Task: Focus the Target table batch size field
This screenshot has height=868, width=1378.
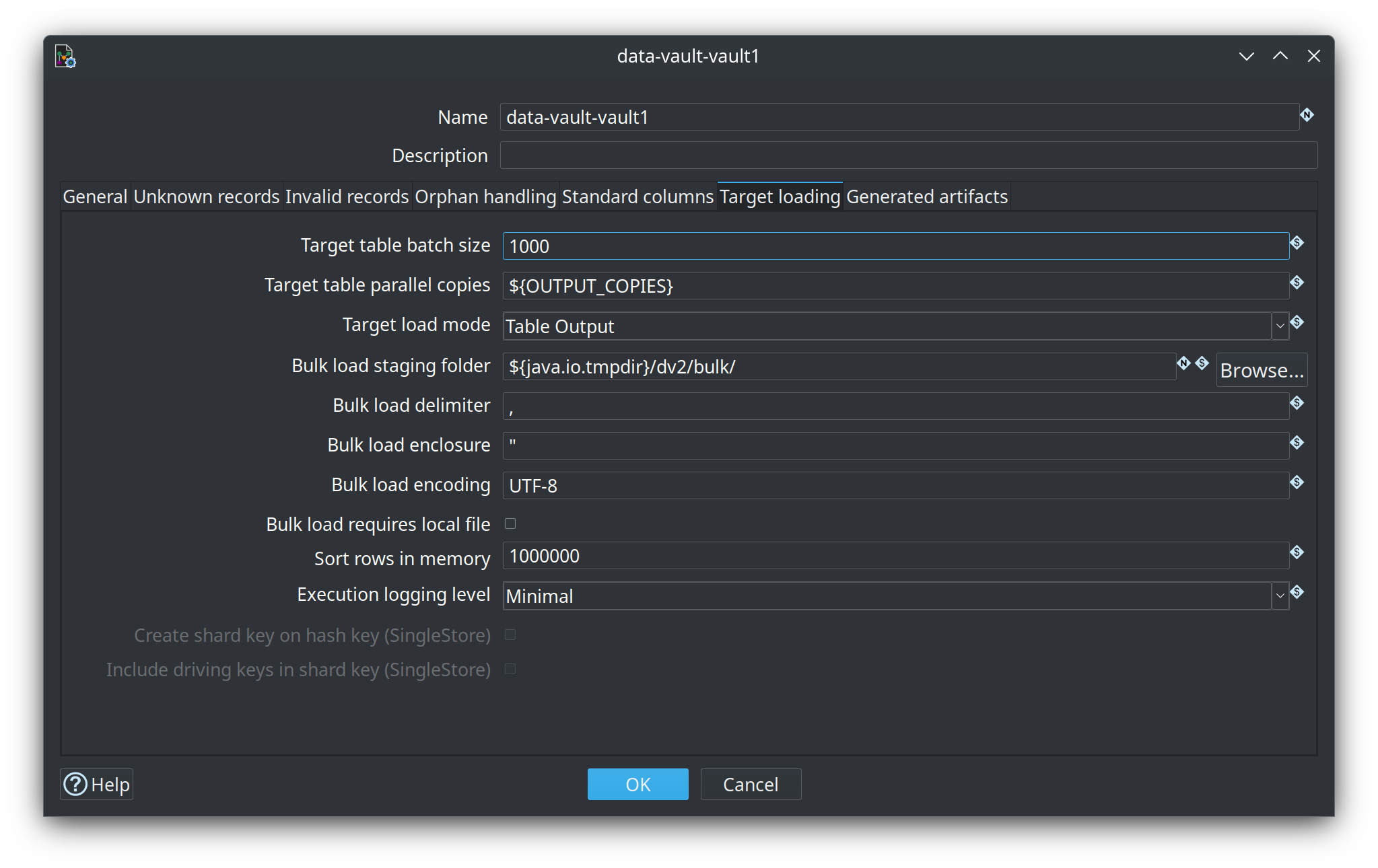Action: point(896,246)
